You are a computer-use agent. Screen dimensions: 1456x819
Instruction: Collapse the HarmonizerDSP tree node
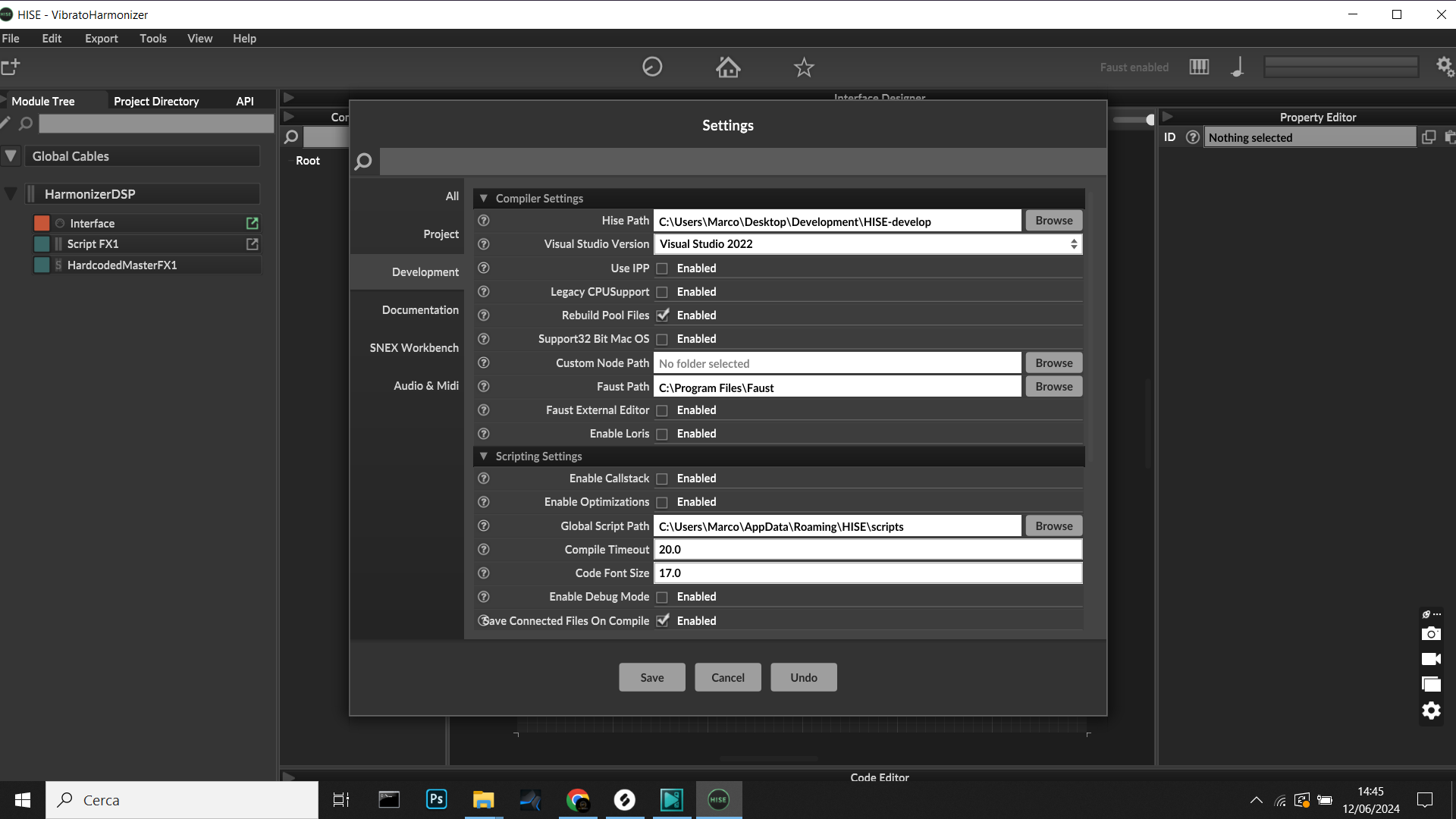[11, 194]
